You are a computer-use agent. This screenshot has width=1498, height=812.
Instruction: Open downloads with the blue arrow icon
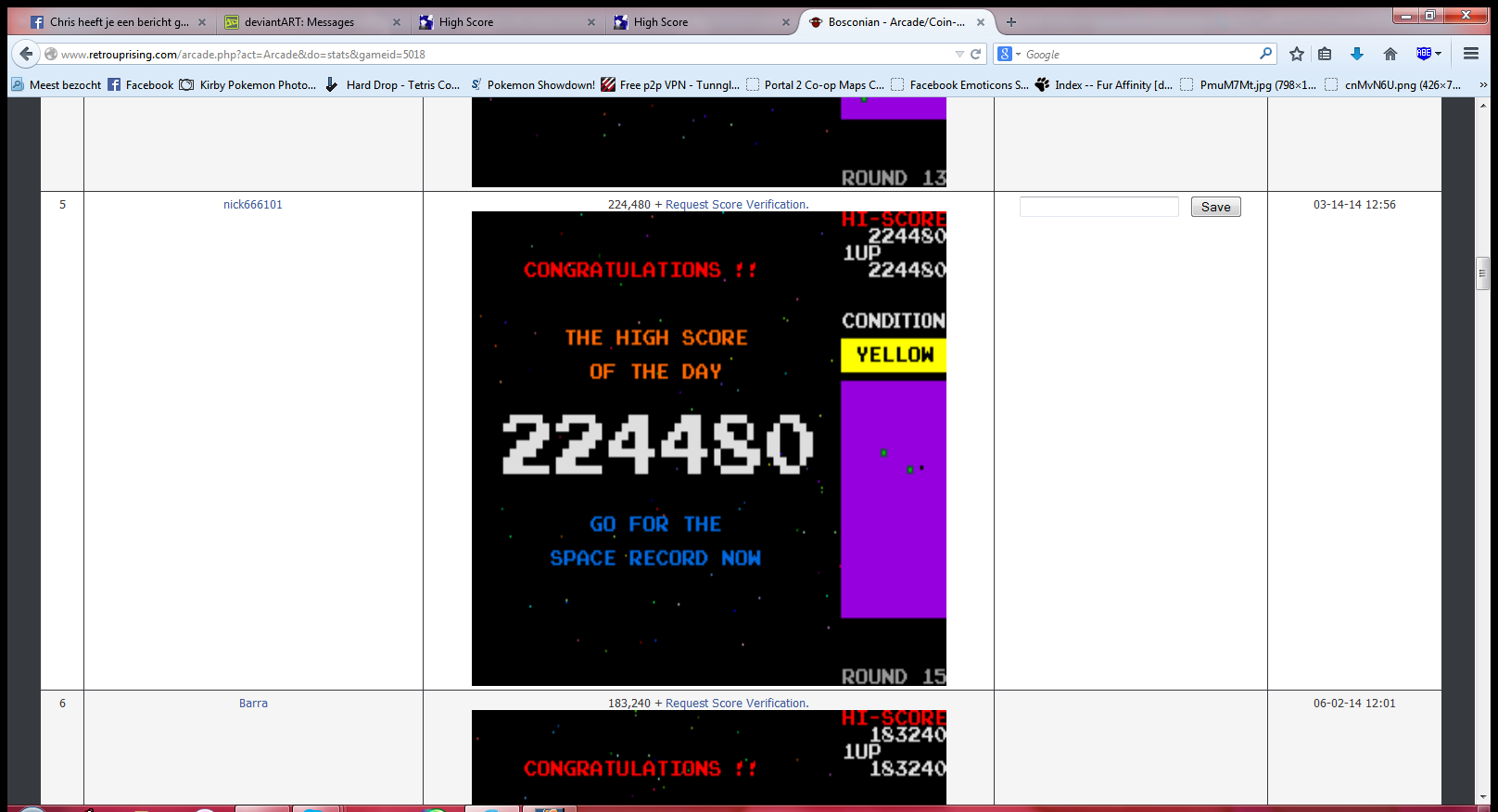[1357, 54]
